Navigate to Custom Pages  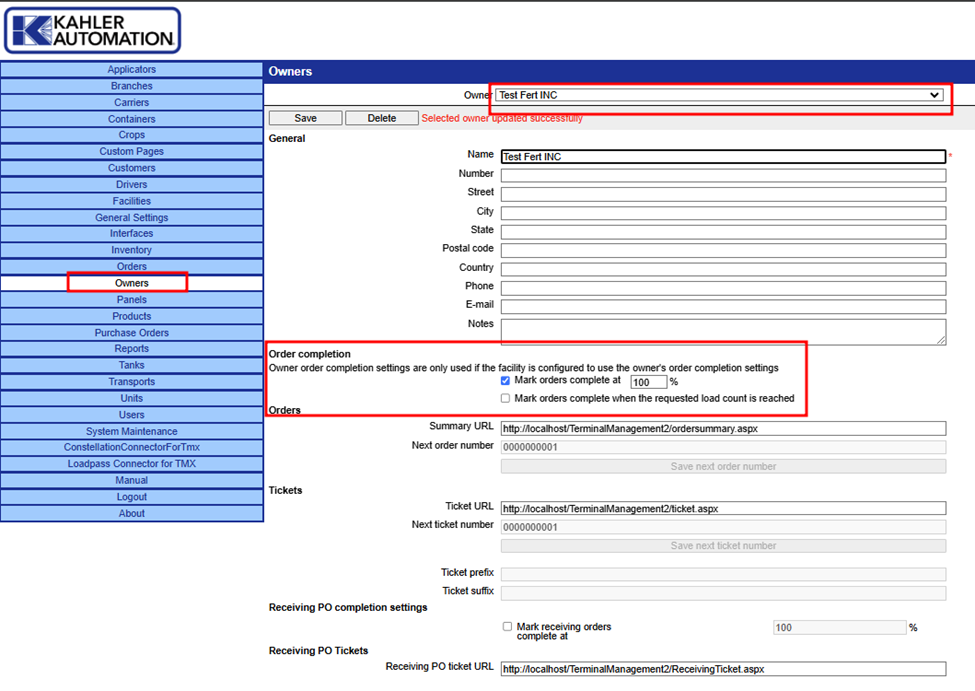pyautogui.click(x=131, y=151)
